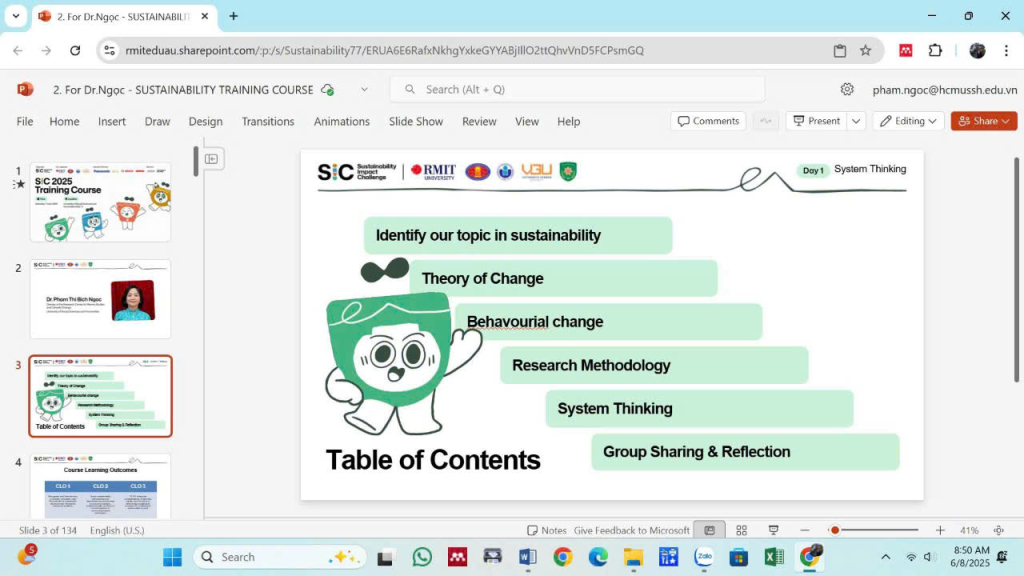The image size is (1024, 576).
Task: Click English (U.S.) language indicator
Action: 117,530
